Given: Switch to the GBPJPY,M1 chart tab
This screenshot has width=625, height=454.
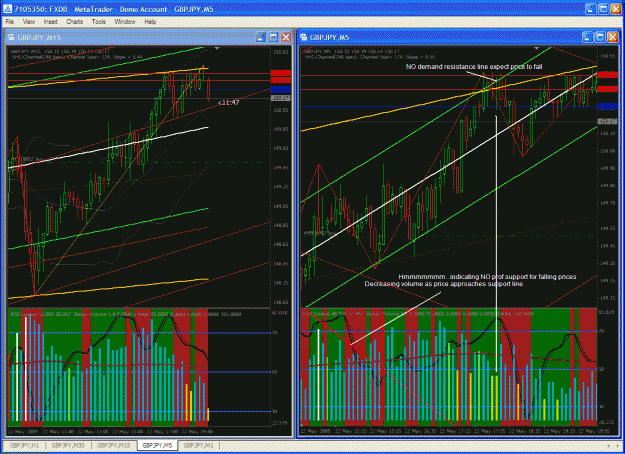Looking at the screenshot, I should coord(198,445).
